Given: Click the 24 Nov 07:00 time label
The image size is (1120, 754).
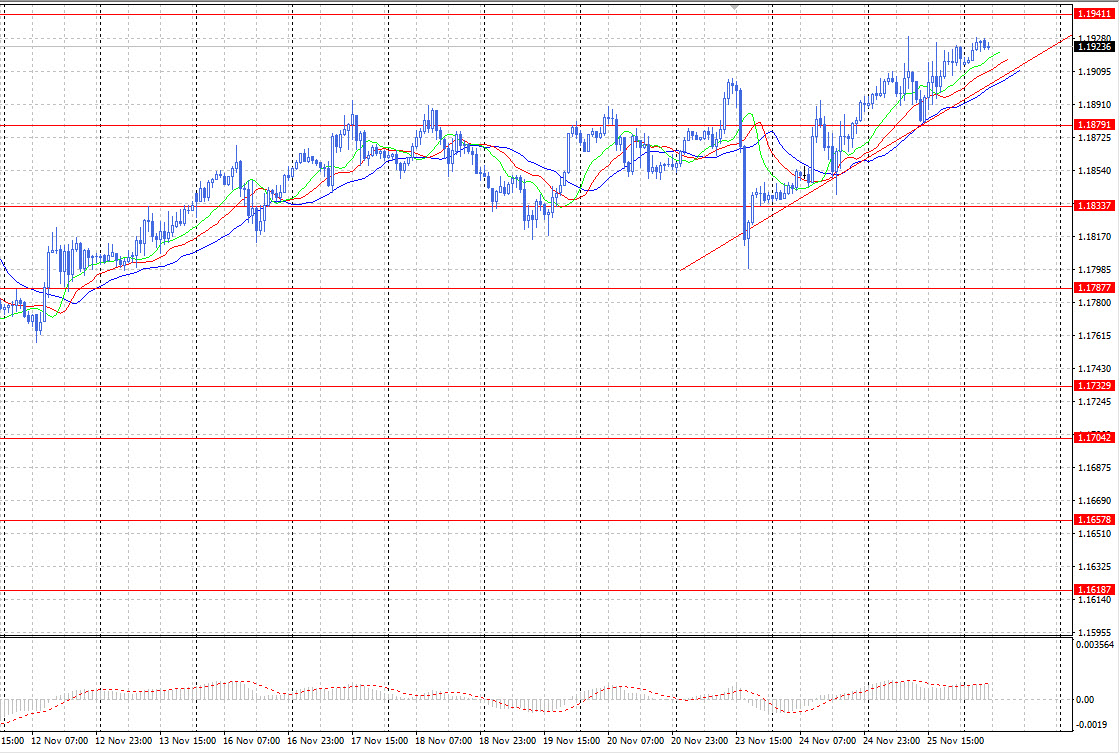Looking at the screenshot, I should 827,741.
